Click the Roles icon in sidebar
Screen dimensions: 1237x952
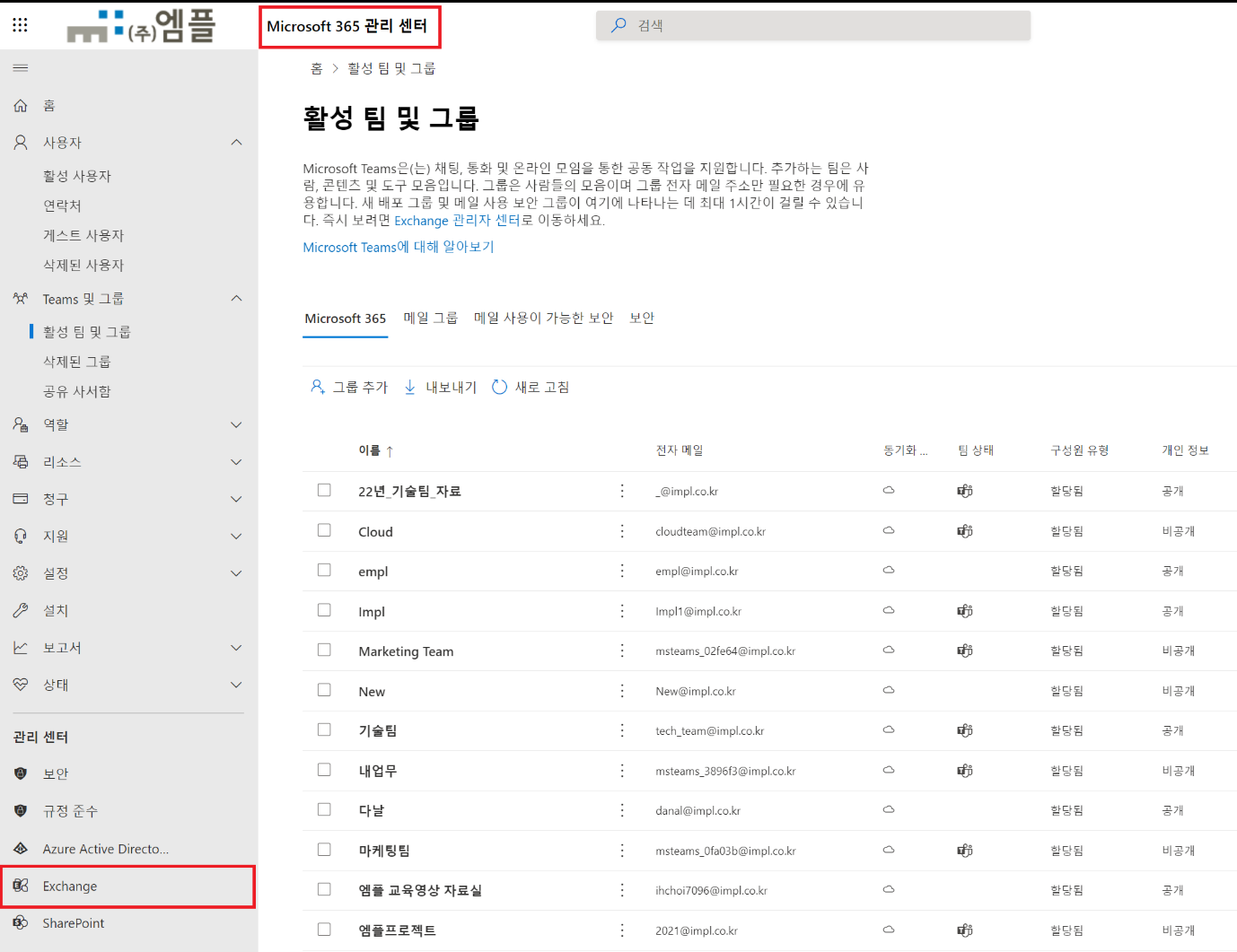21,424
